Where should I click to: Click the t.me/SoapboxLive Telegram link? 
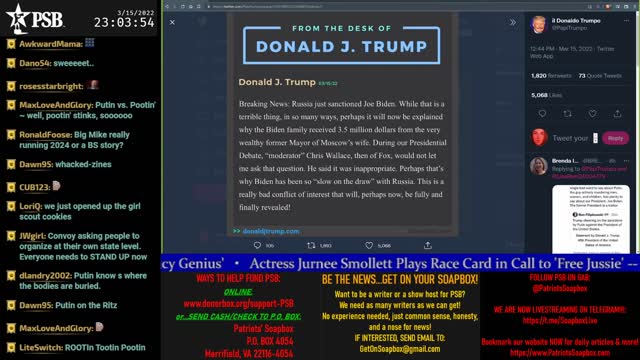point(560,321)
